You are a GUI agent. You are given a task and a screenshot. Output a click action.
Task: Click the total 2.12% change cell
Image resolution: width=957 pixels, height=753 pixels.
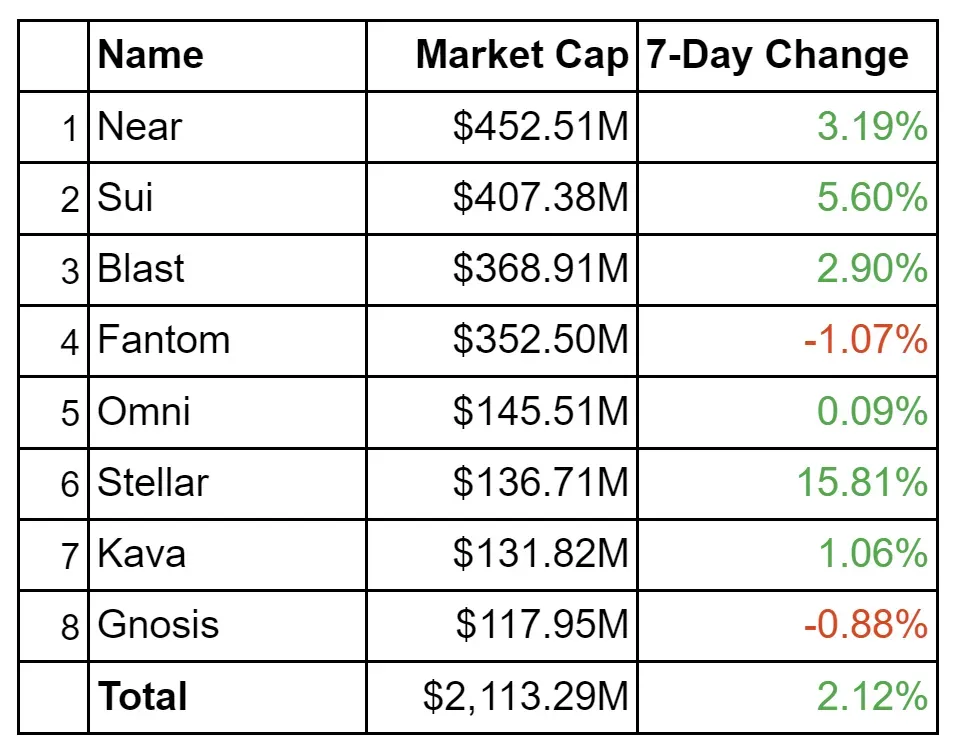click(872, 696)
